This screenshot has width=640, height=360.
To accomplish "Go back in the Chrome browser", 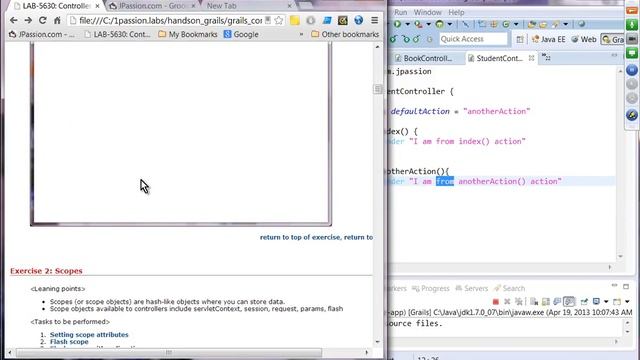I will (x=13, y=20).
